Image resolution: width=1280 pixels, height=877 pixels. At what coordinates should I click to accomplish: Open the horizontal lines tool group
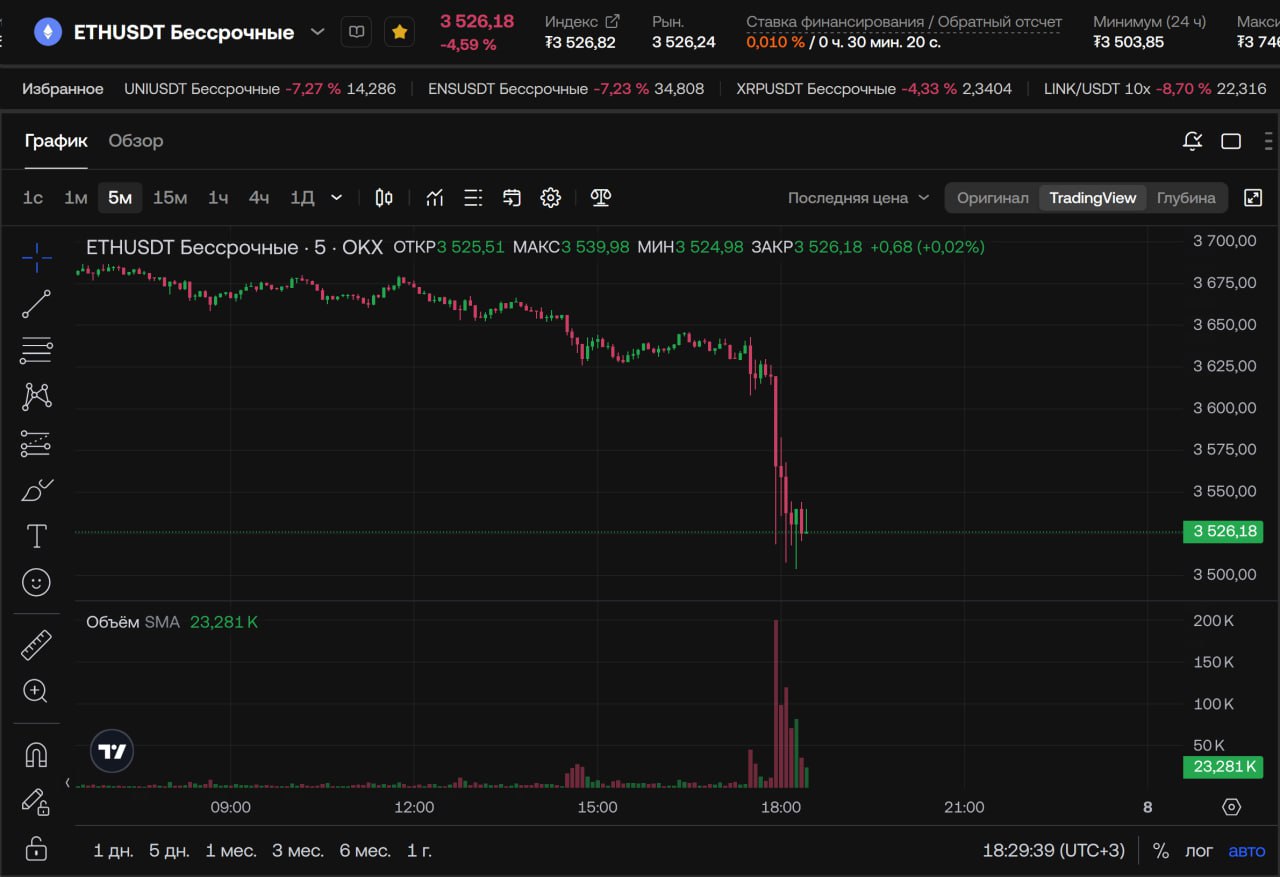point(36,350)
